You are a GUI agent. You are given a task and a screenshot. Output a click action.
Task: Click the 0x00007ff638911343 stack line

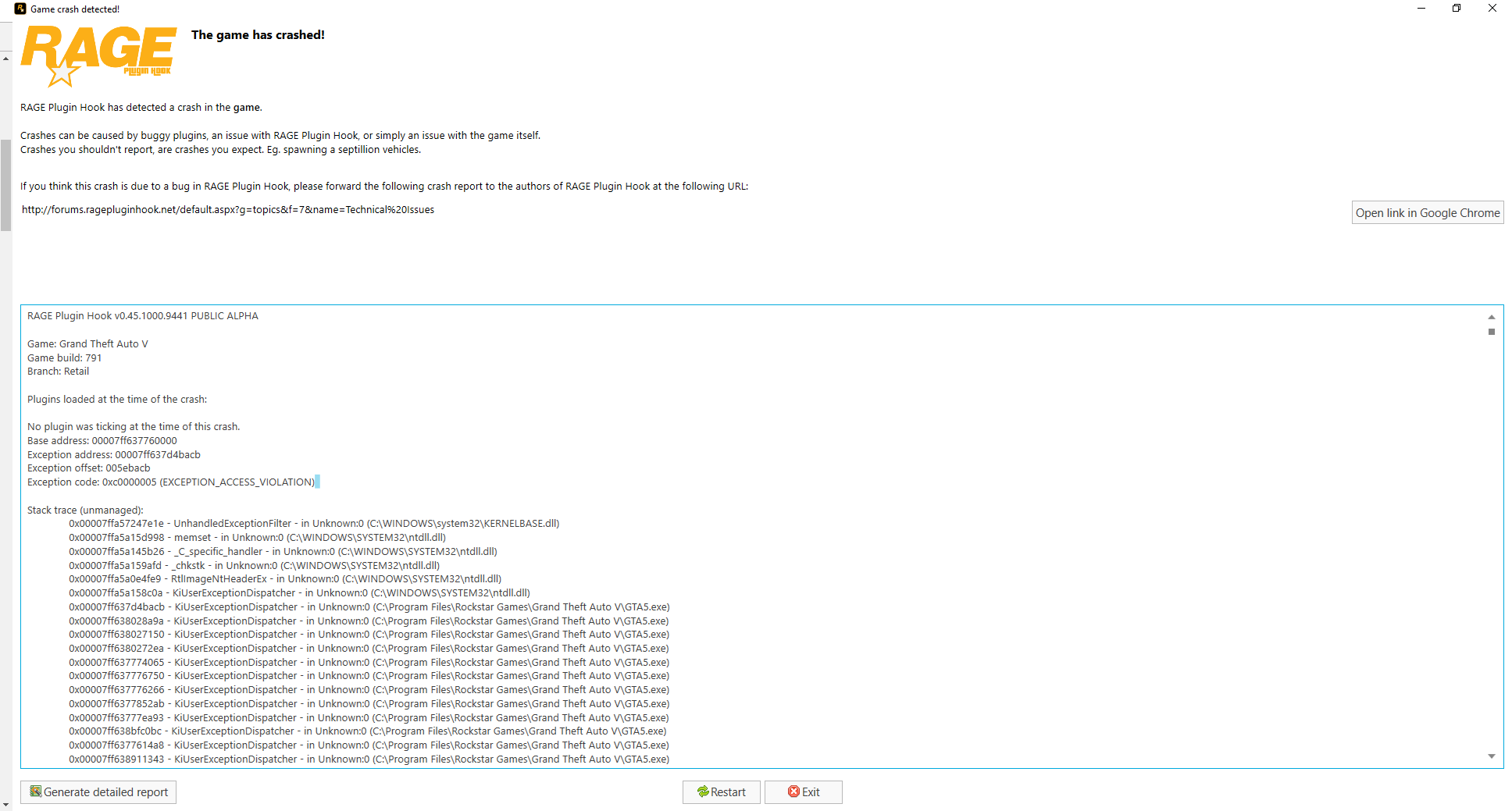(369, 759)
